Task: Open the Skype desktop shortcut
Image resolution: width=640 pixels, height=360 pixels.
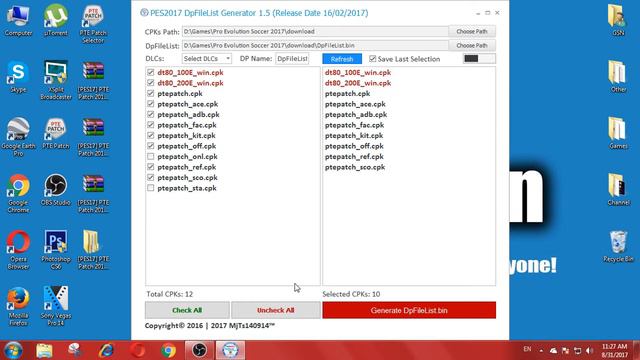Action: 18,78
